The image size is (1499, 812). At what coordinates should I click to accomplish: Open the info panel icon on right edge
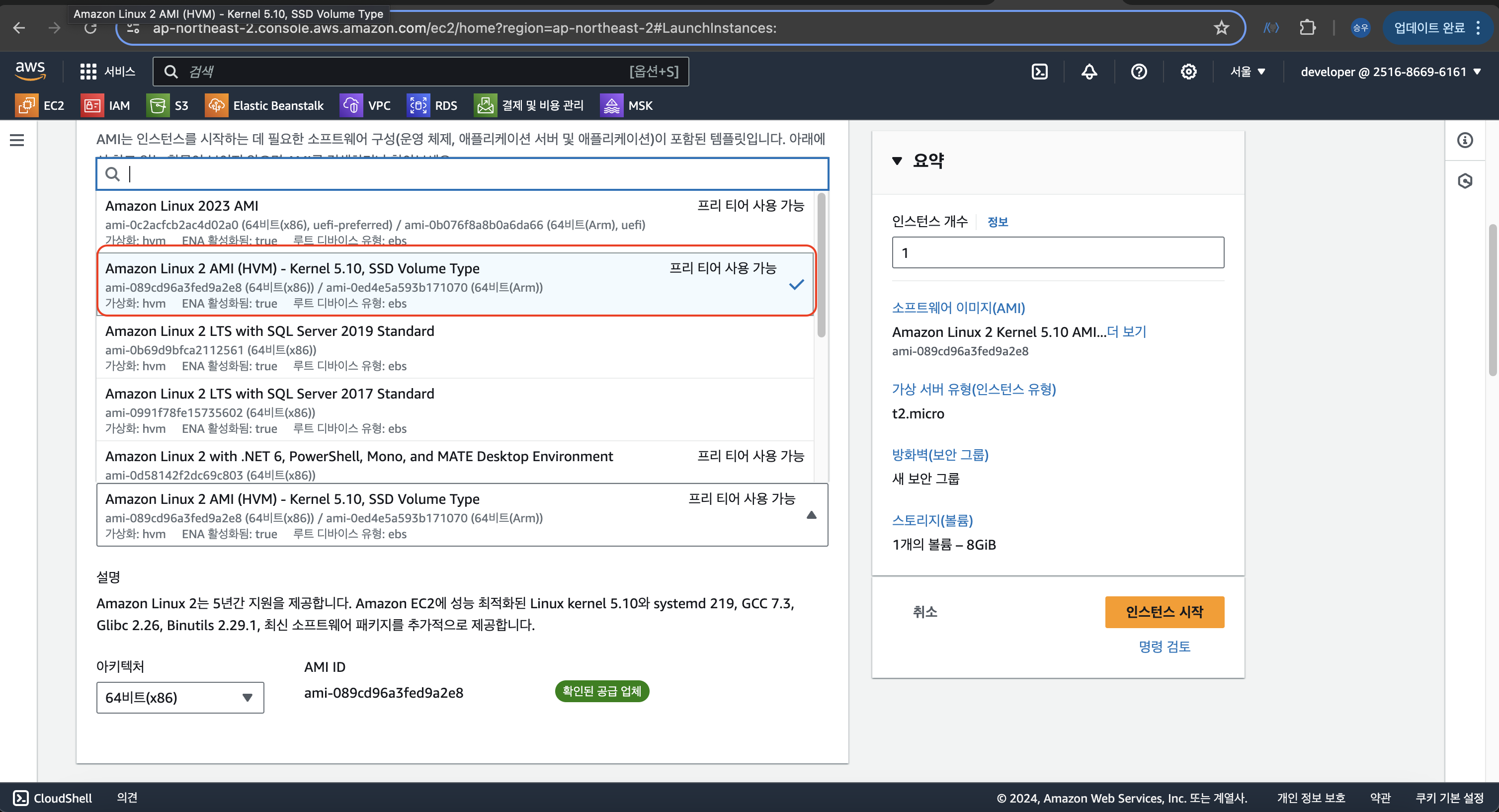point(1465,140)
